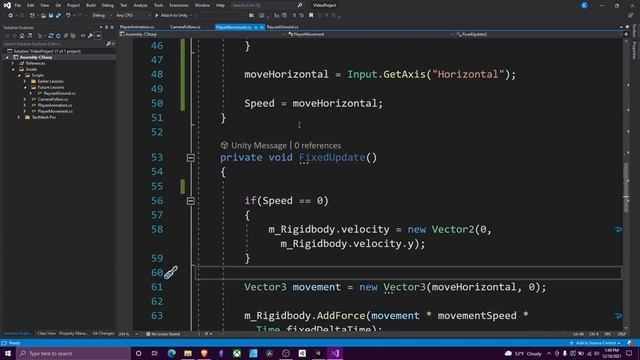Image resolution: width=640 pixels, height=360 pixels.
Task: Open the Any CPU platform dropdown
Action: tap(133, 16)
